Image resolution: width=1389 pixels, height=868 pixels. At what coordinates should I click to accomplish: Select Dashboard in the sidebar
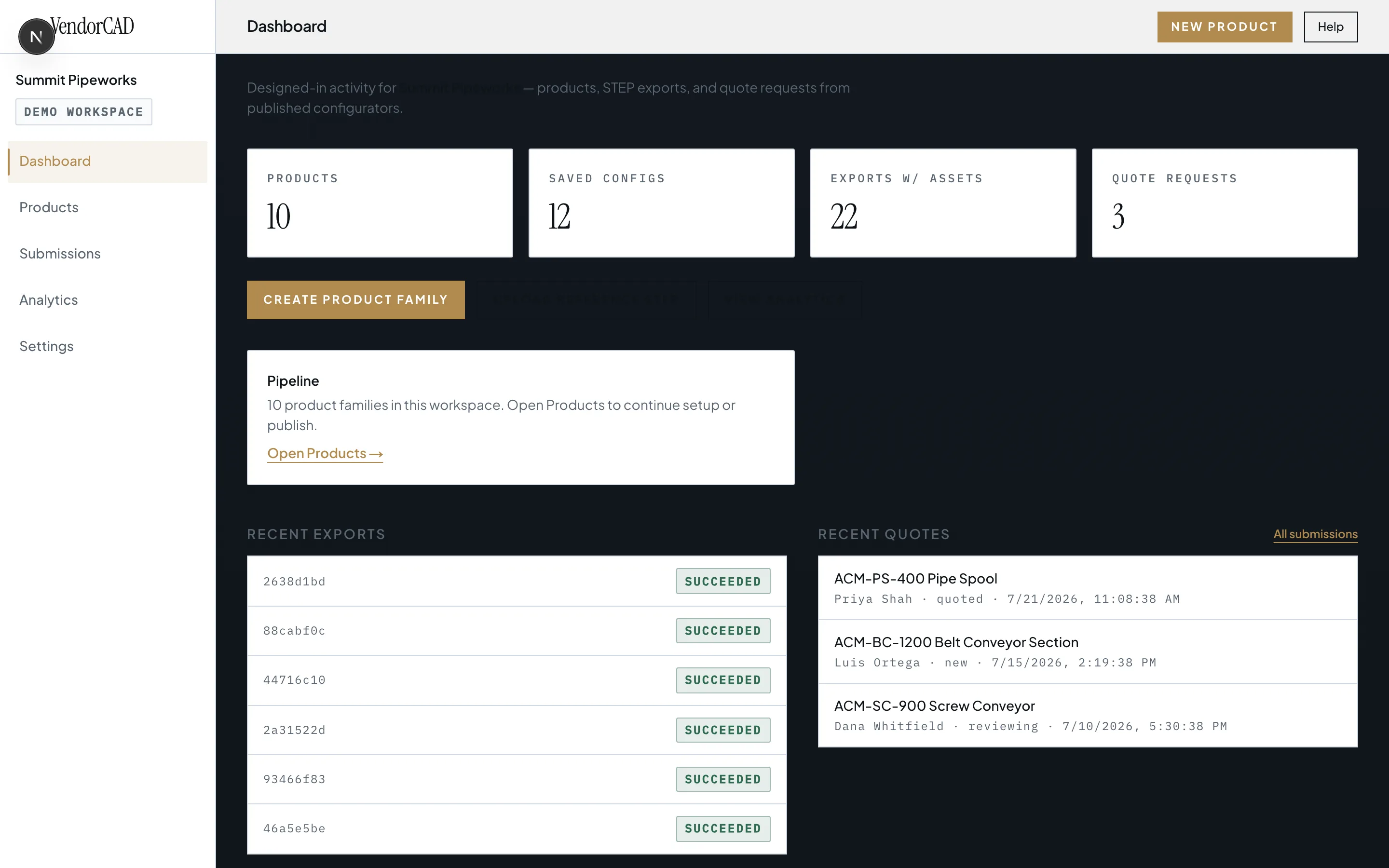108,162
